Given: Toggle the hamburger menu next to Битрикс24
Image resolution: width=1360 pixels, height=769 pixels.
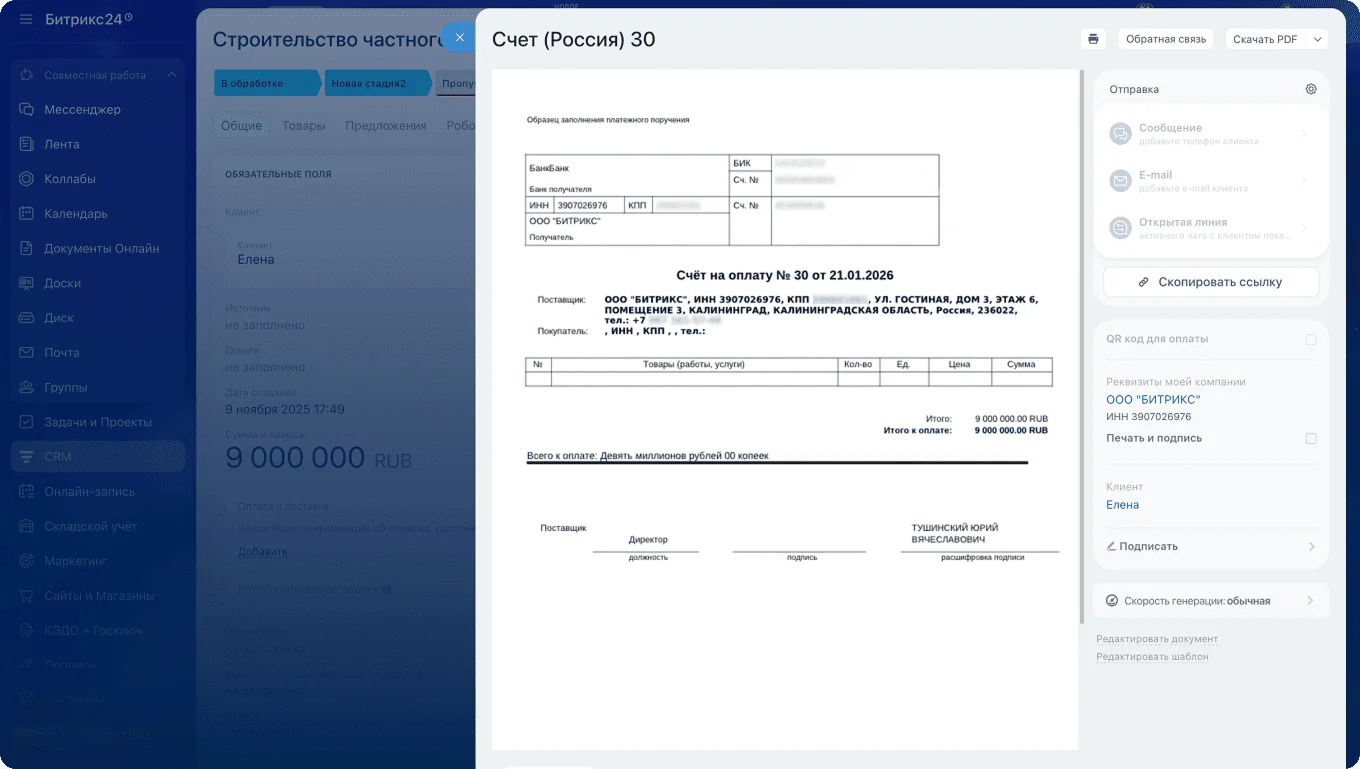Looking at the screenshot, I should (x=26, y=19).
